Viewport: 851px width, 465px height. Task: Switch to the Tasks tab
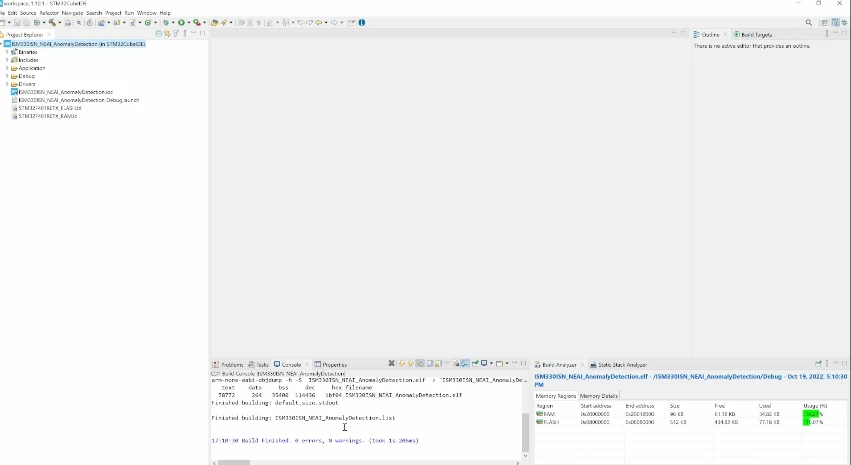[258, 365]
